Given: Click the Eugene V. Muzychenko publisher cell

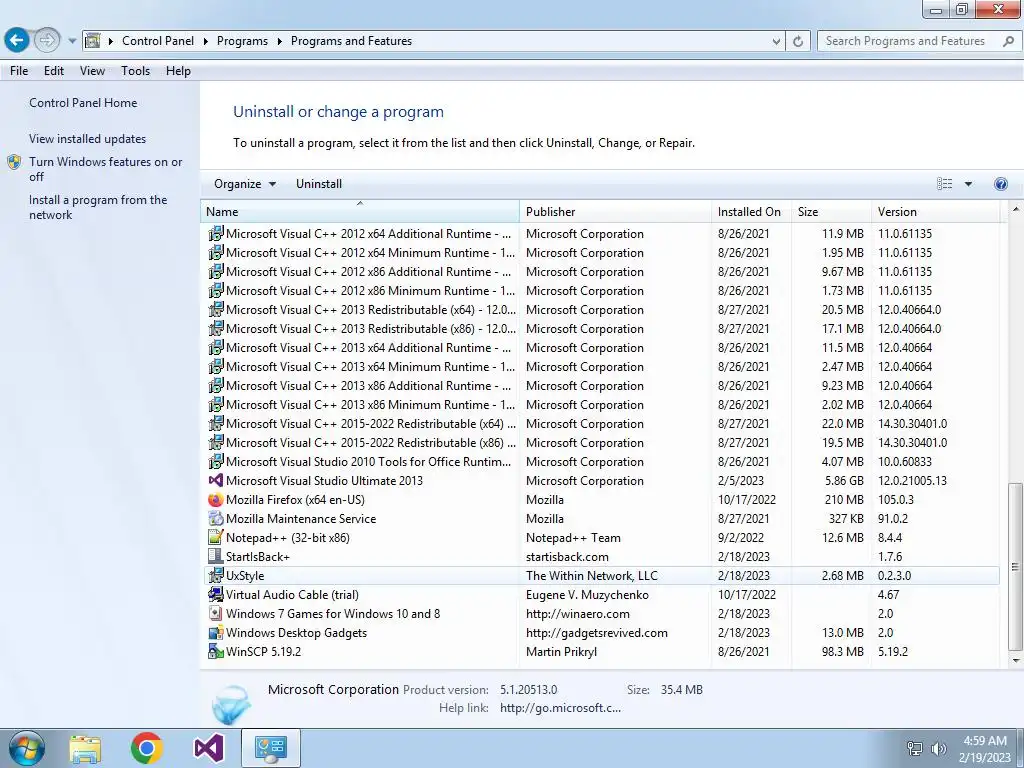Looking at the screenshot, I should pos(587,595).
